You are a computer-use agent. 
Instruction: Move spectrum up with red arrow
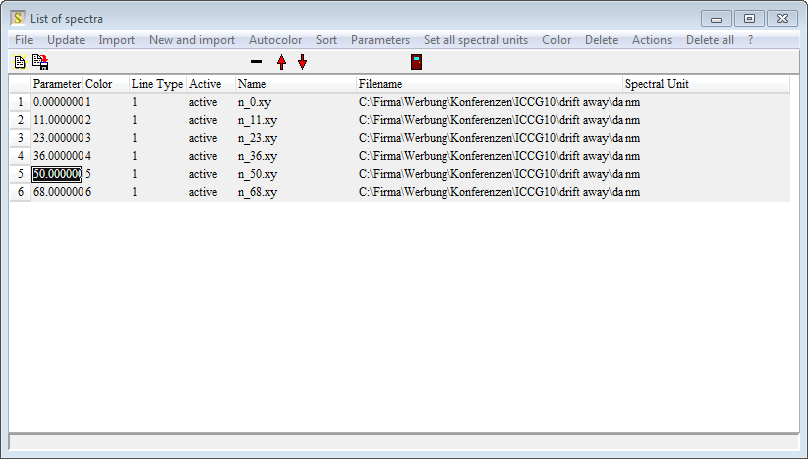pyautogui.click(x=281, y=62)
